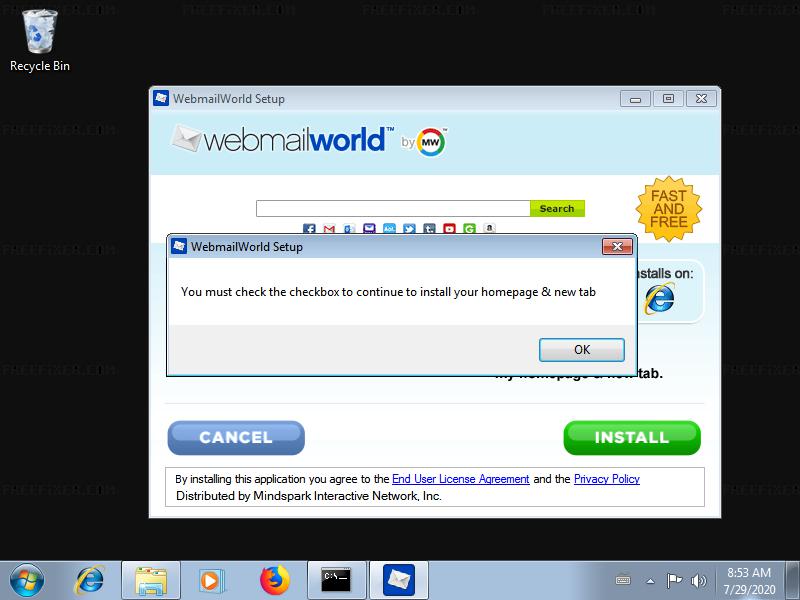Click the WebmailWorld Setup taskbar button

point(399,581)
